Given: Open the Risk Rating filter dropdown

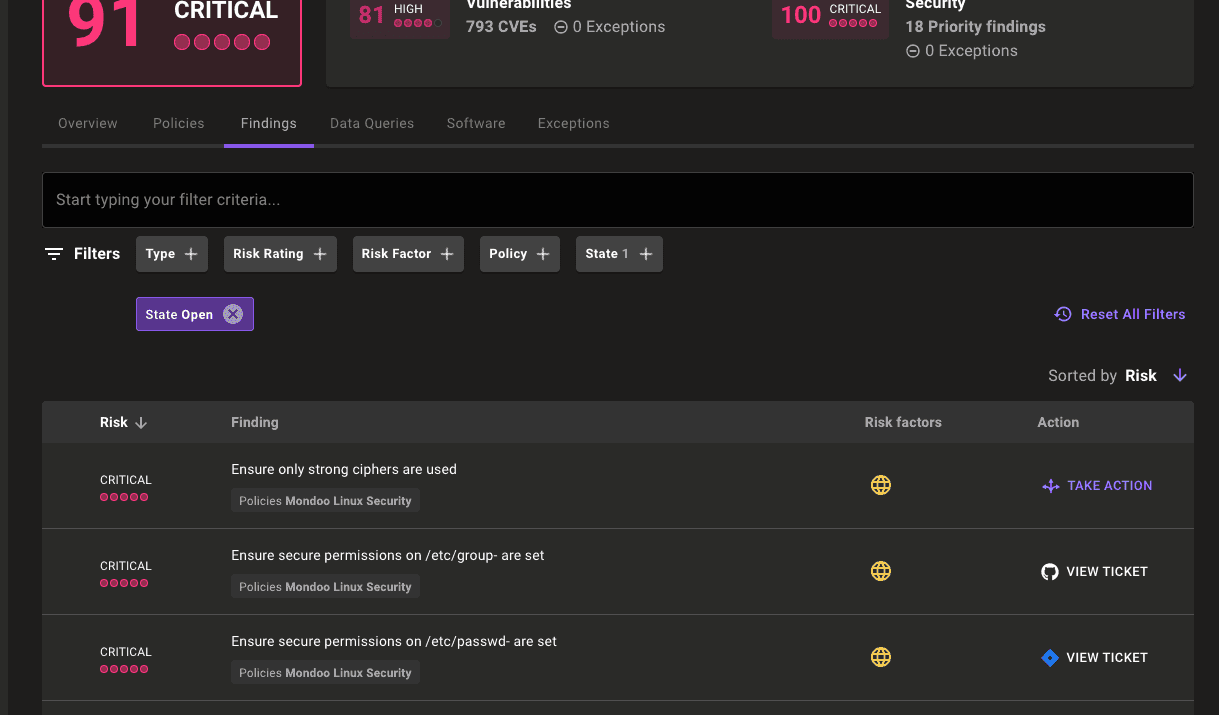Looking at the screenshot, I should 280,253.
